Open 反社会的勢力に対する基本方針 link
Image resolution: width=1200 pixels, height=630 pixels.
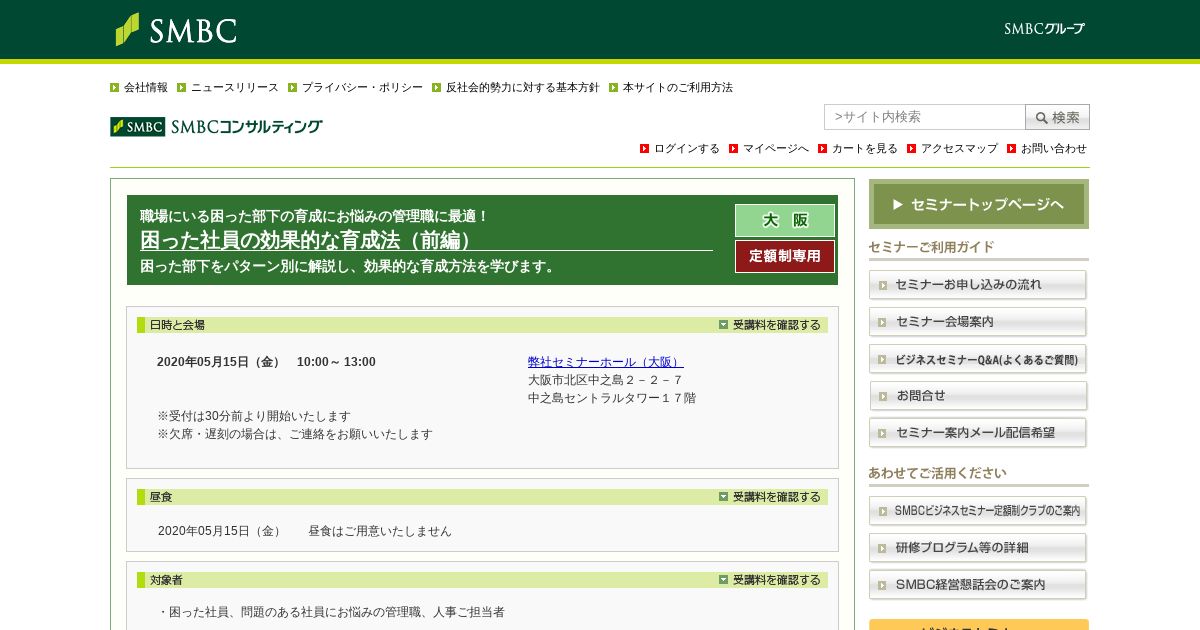[x=522, y=88]
